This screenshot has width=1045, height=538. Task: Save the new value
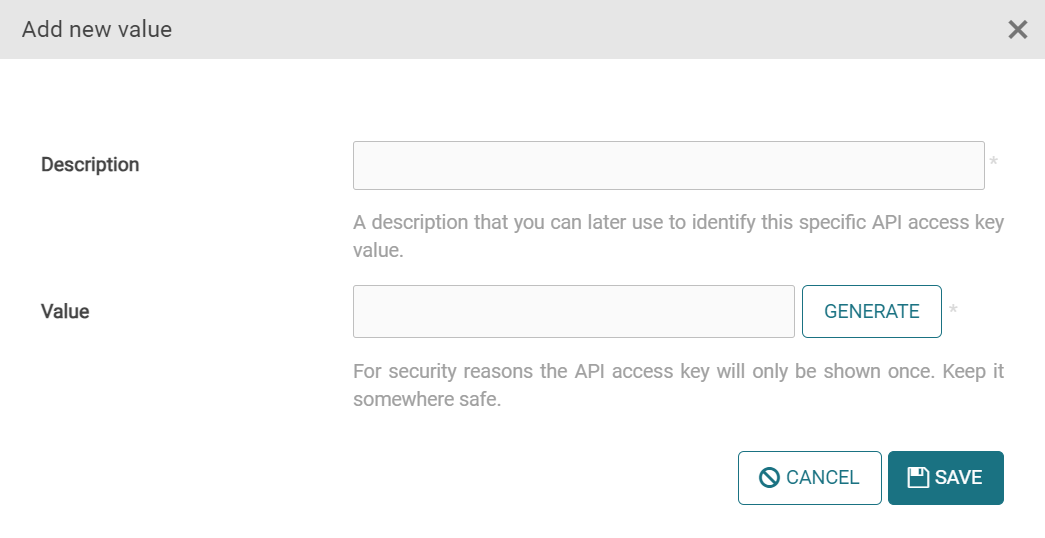pos(945,478)
